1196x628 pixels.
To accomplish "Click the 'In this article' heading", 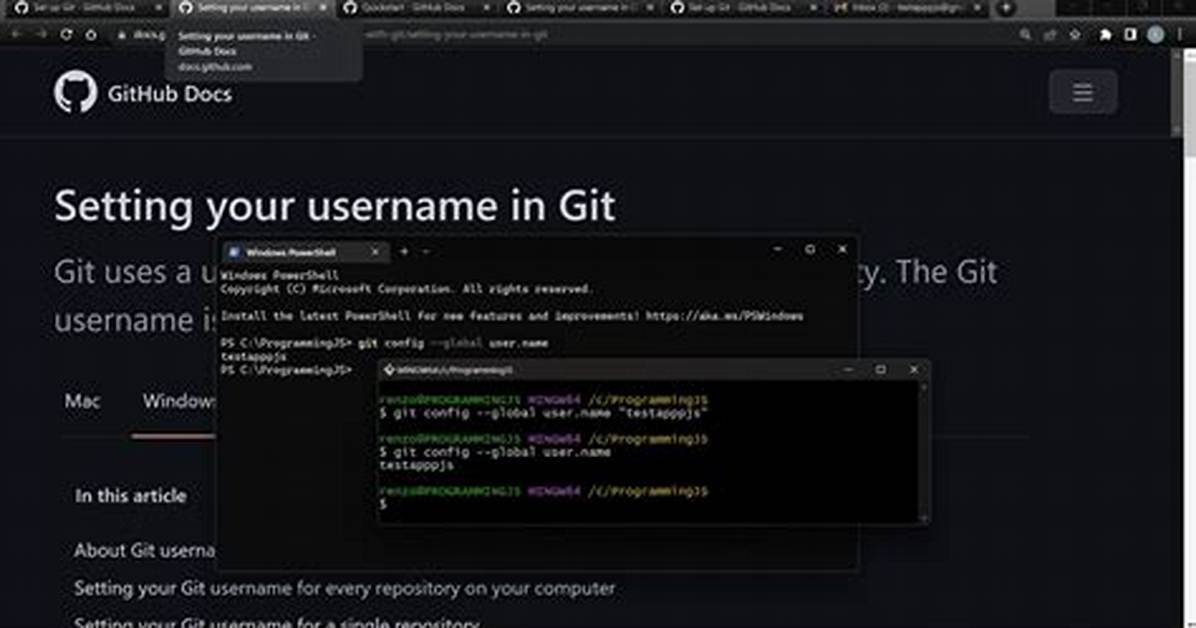I will click(130, 496).
